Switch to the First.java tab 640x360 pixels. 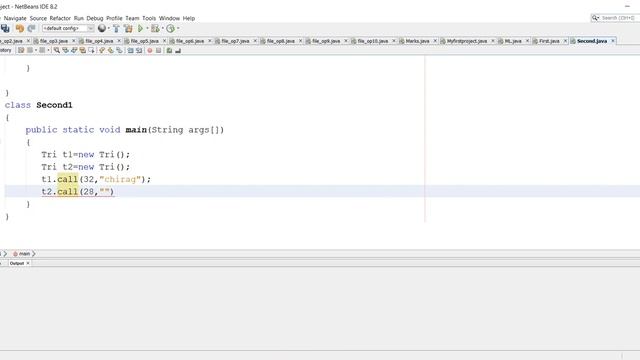coord(549,41)
